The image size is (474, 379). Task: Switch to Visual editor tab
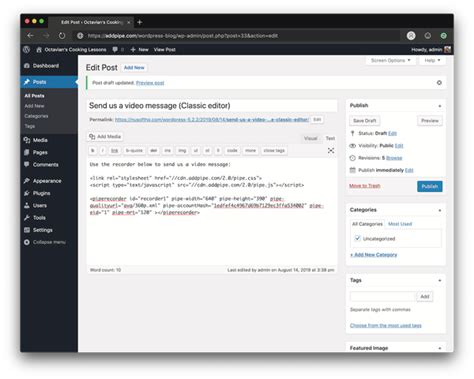coord(310,138)
